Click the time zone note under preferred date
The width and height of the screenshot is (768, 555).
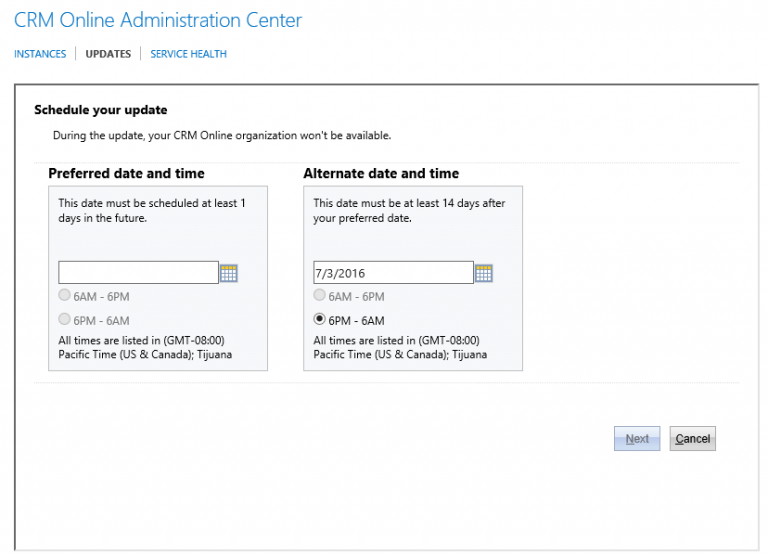click(x=145, y=347)
